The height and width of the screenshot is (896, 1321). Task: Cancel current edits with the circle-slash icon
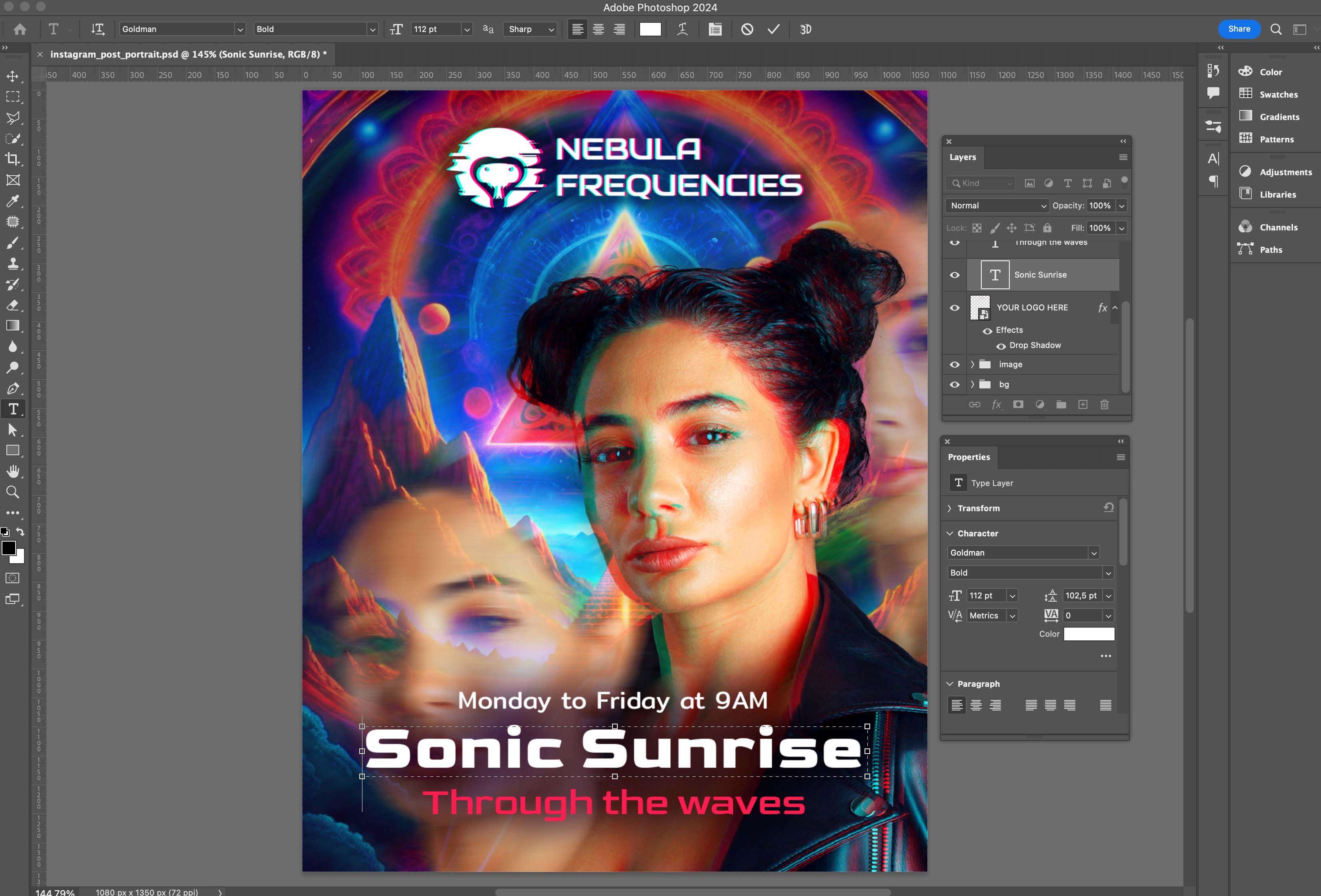(x=747, y=29)
